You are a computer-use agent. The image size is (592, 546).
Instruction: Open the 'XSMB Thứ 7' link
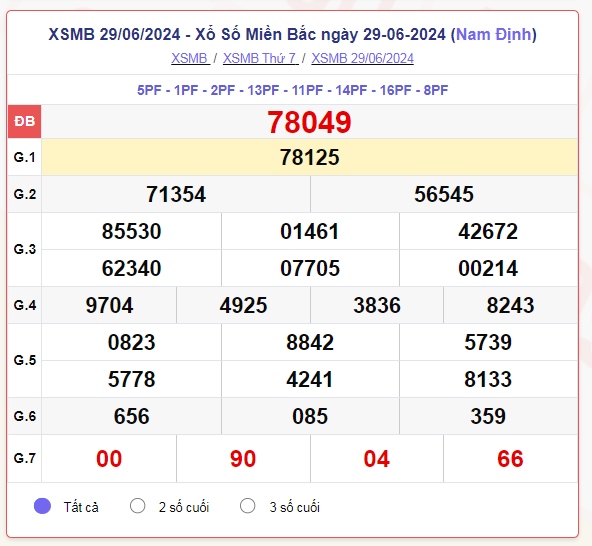coord(261,59)
